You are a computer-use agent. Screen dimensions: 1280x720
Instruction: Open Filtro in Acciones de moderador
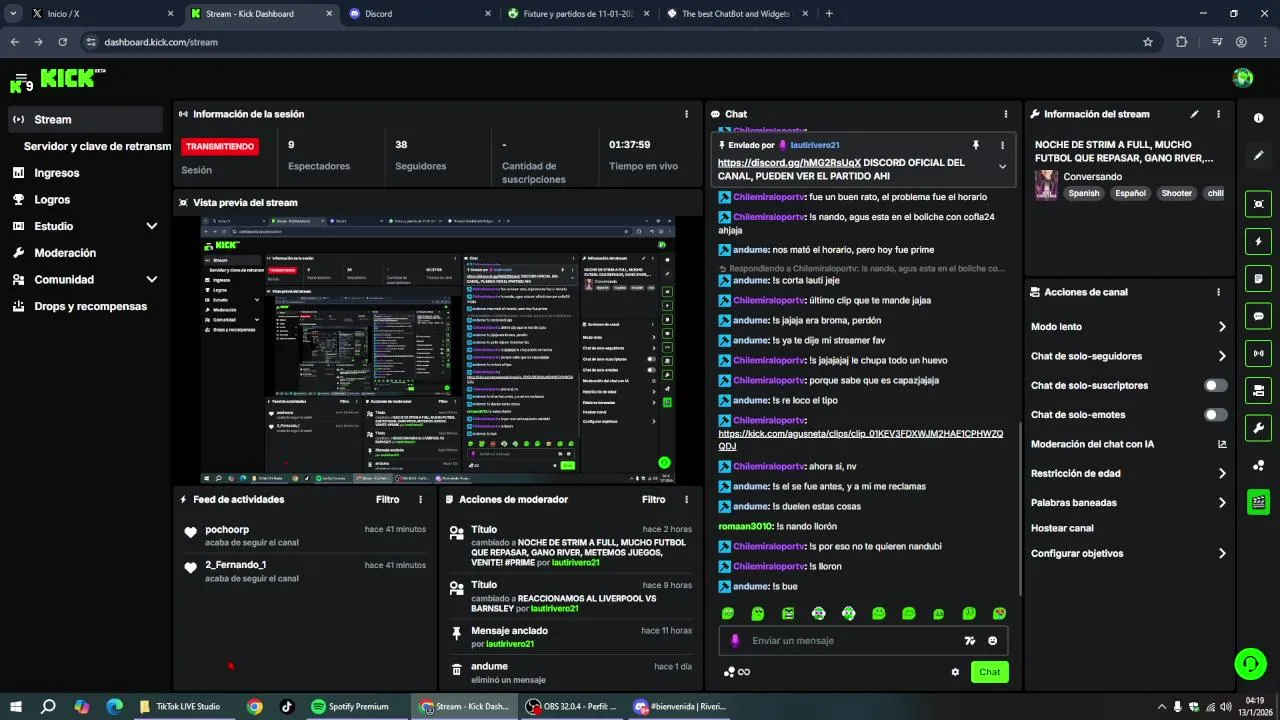pos(653,499)
